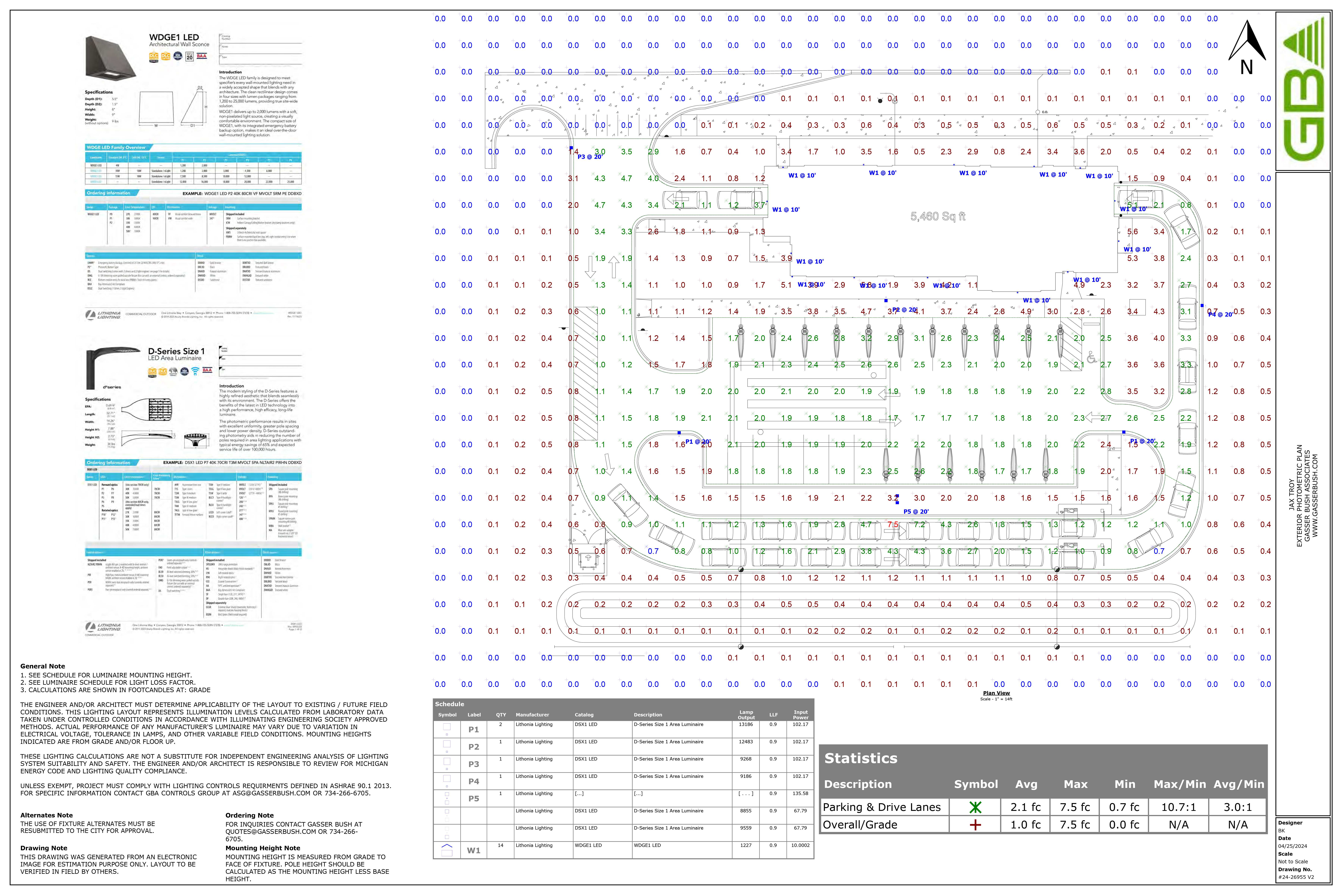Click the WDGE LED Family Overview heading

pyautogui.click(x=116, y=147)
